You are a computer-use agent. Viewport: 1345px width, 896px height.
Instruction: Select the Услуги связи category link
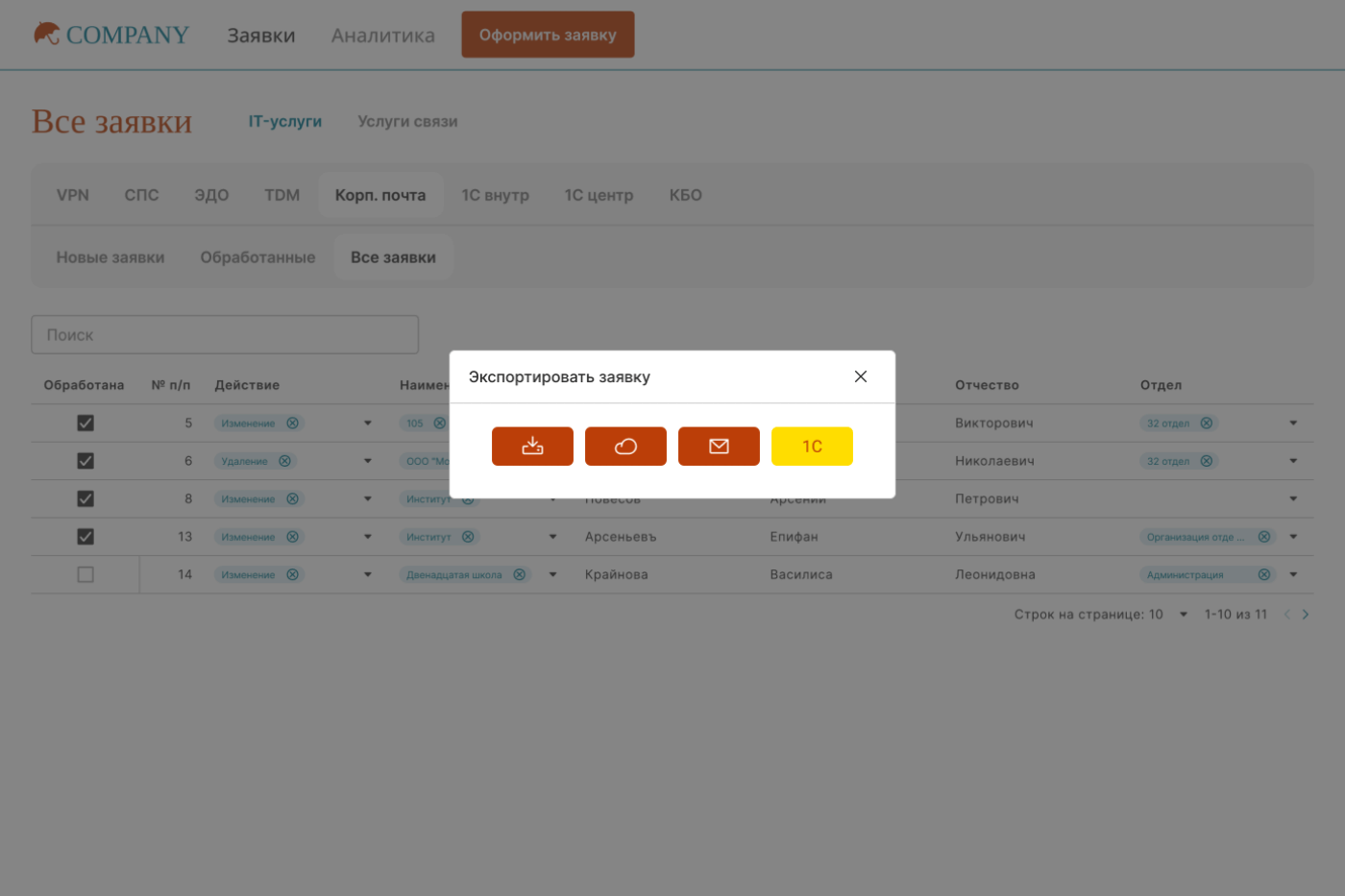[x=407, y=121]
